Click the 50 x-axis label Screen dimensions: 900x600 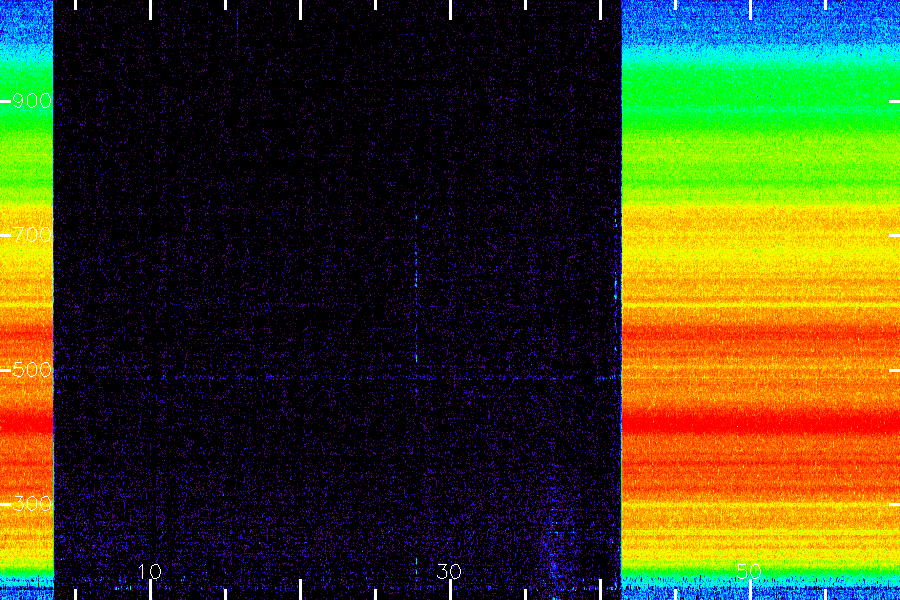click(749, 571)
